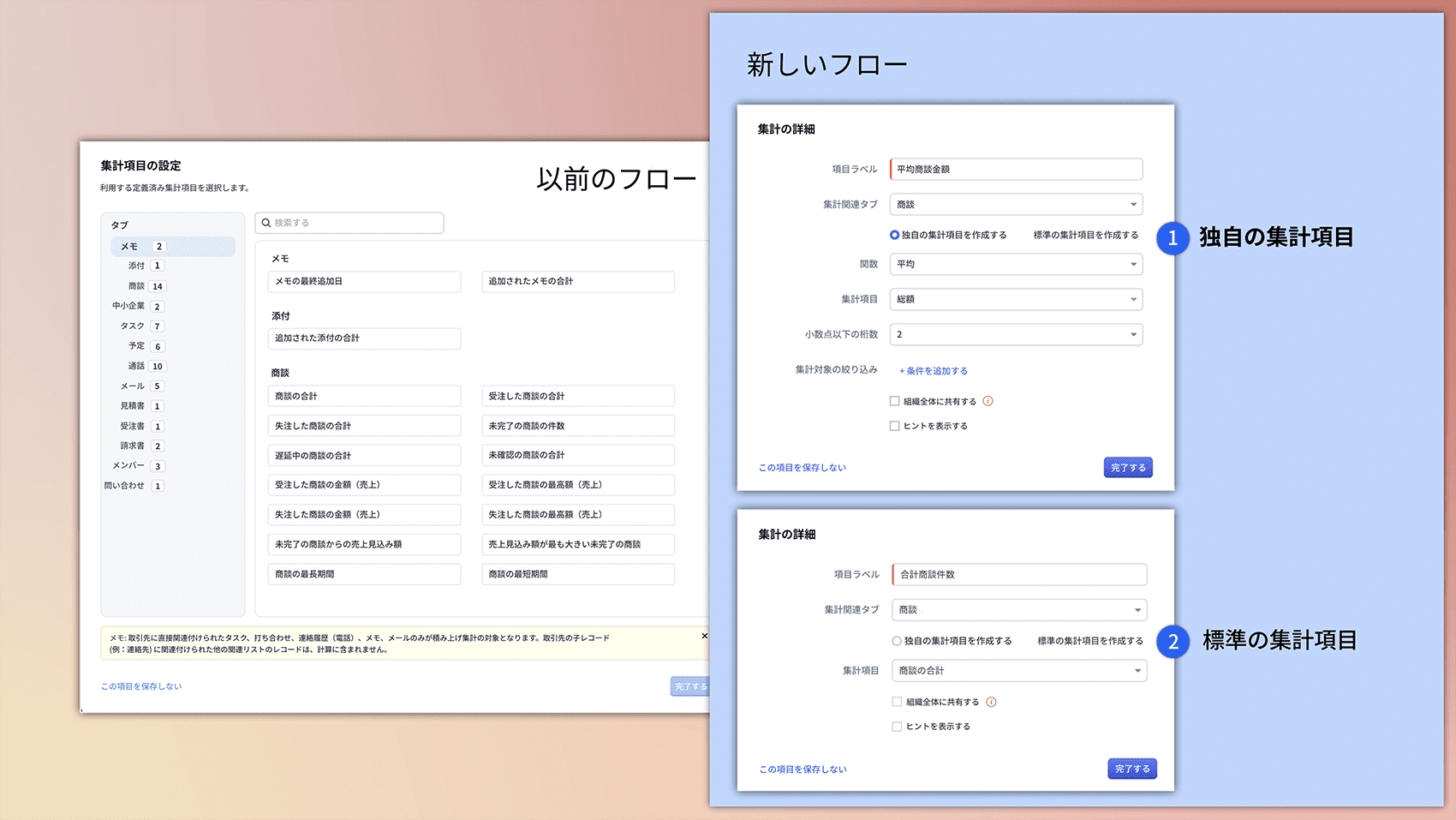The width and height of the screenshot is (1456, 820).
Task: Click この項目を保存しない in 集計項目の設定 dialog
Action: [x=141, y=686]
